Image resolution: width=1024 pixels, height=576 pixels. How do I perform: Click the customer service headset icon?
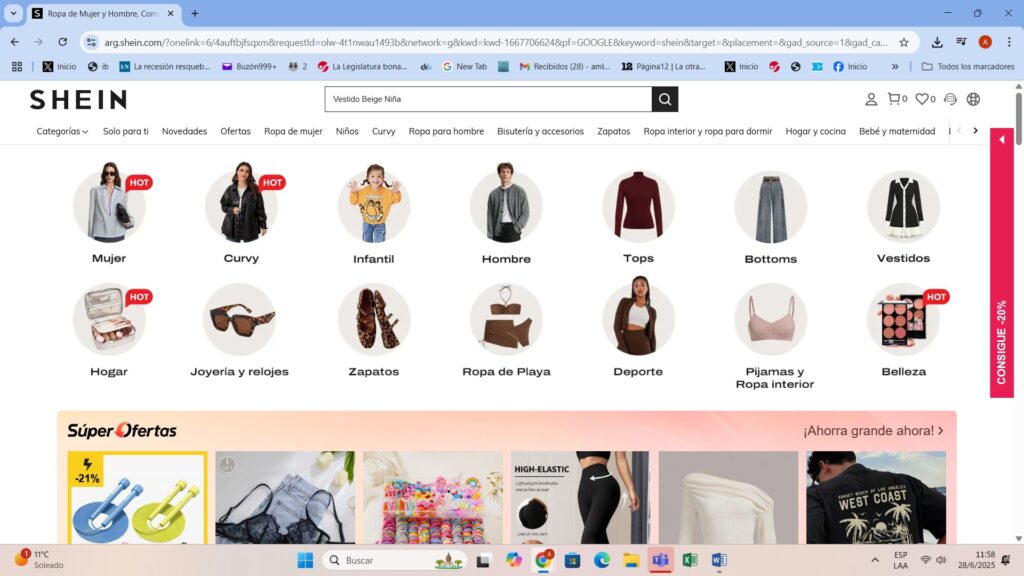[950, 99]
